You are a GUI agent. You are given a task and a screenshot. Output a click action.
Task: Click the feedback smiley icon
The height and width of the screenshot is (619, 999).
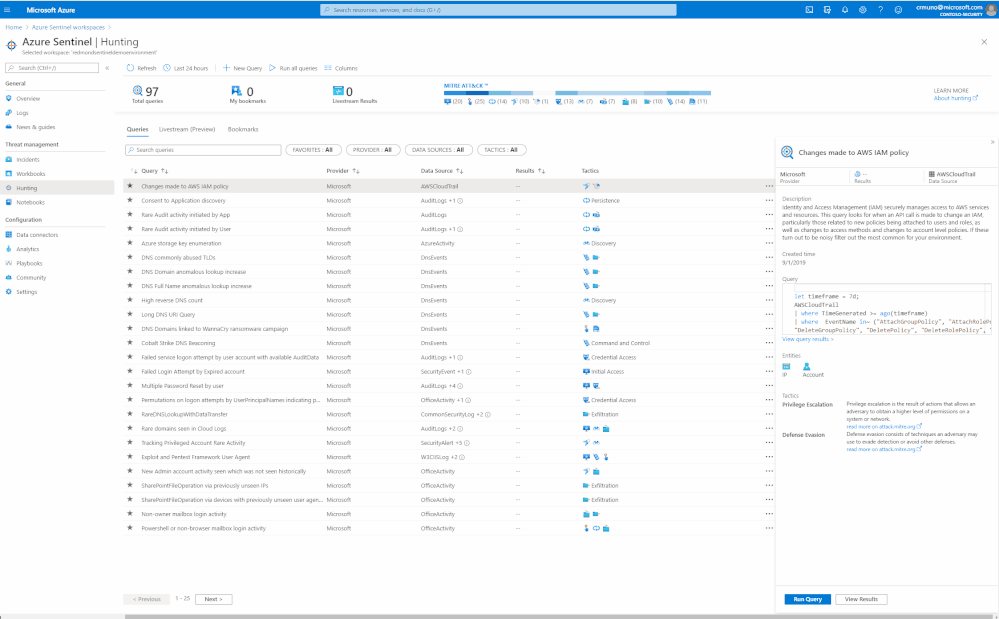click(898, 10)
